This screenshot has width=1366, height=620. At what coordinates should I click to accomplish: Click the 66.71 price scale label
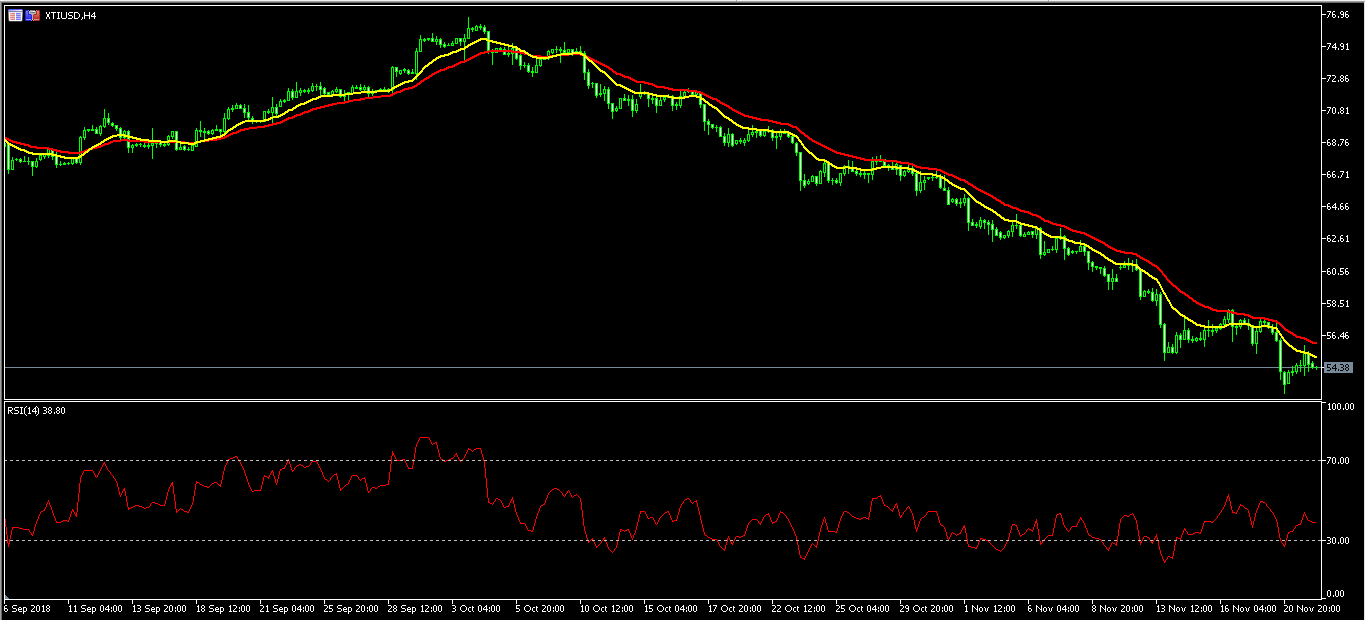[x=1337, y=175]
